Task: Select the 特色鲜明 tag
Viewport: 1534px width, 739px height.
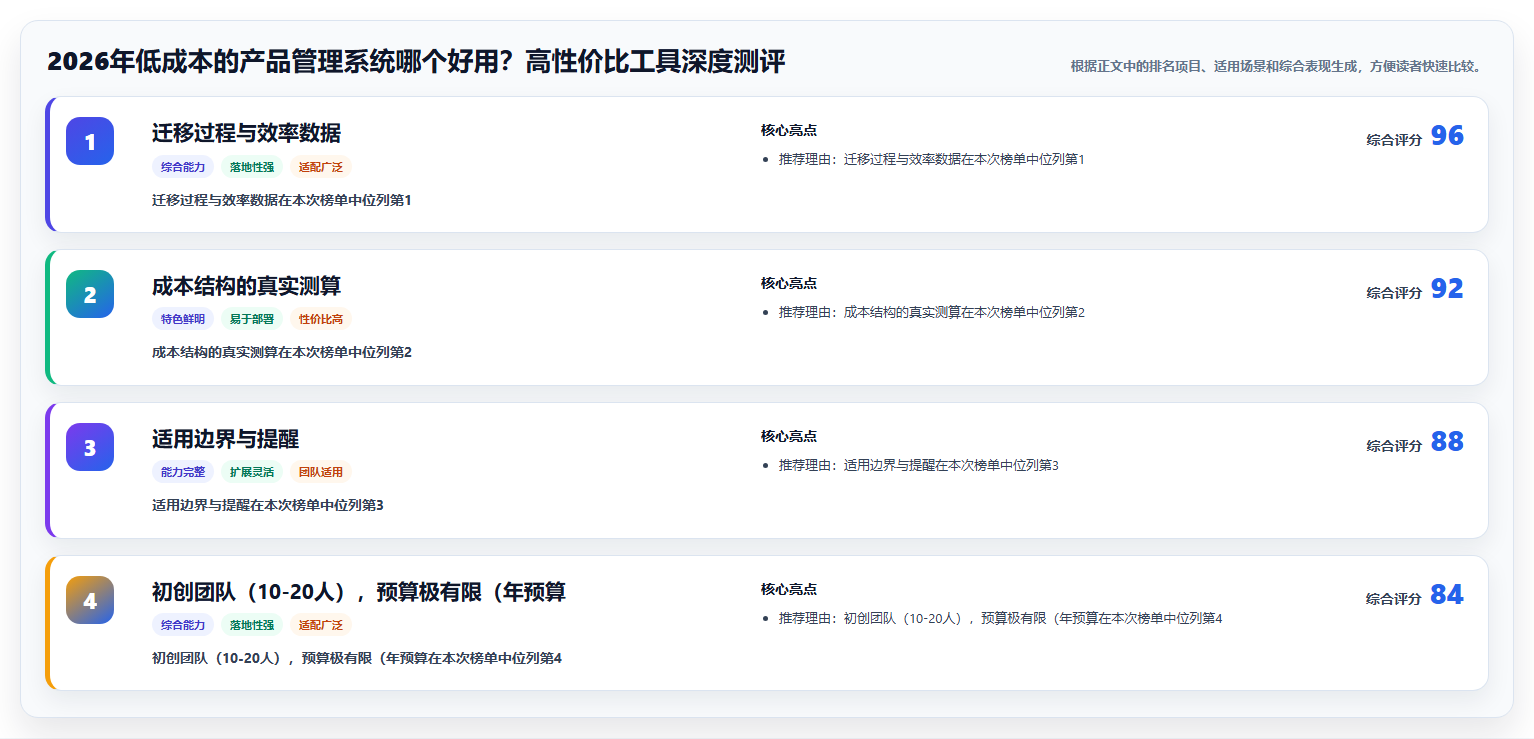Action: pyautogui.click(x=183, y=320)
